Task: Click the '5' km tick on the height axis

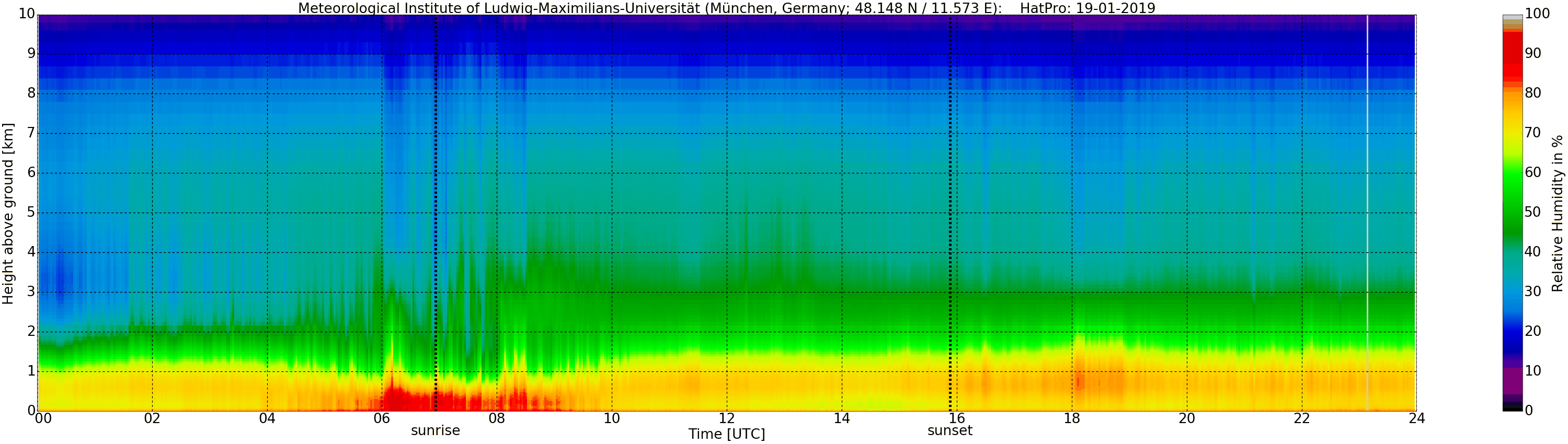Action: (32, 212)
